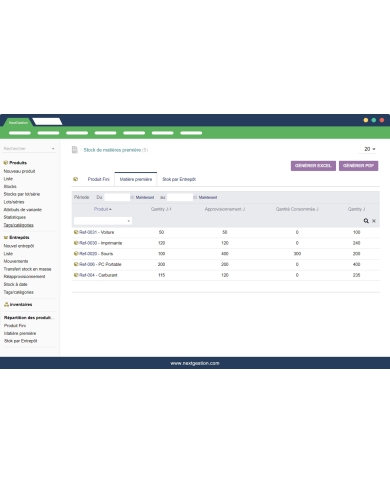390x484 pixels.
Task: Click the Quantity J-1 column header
Action: click(161, 209)
